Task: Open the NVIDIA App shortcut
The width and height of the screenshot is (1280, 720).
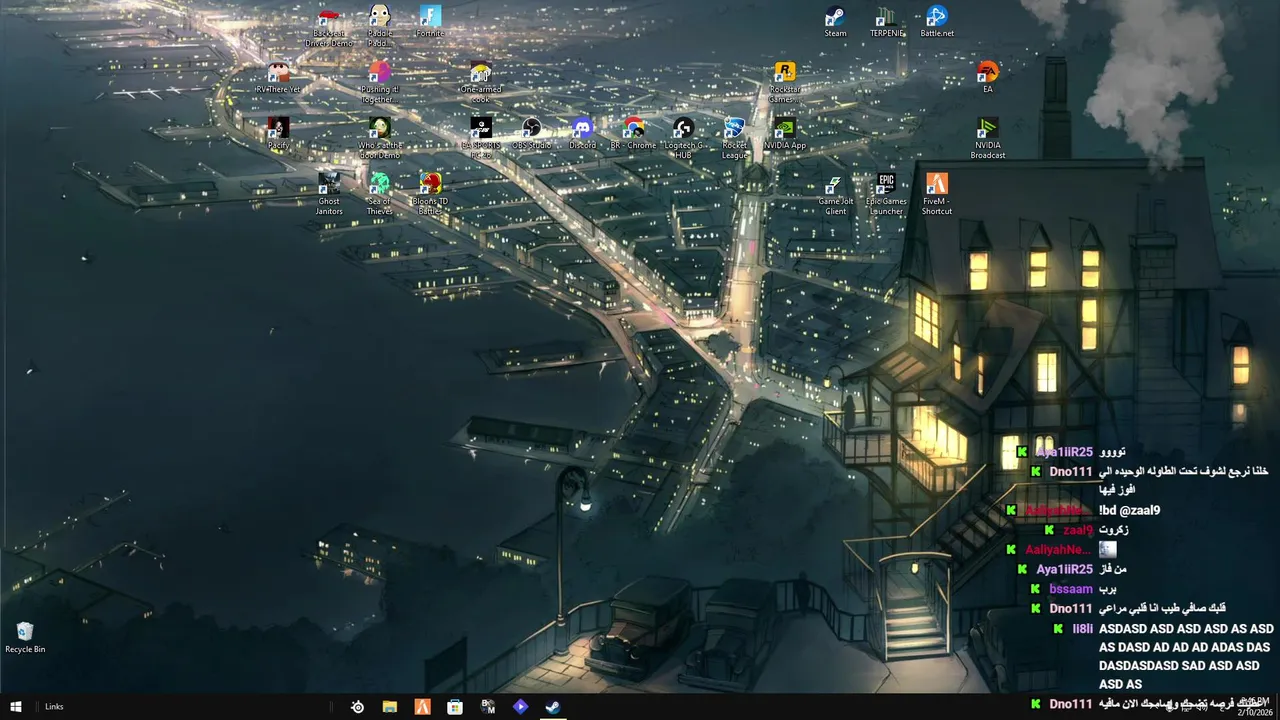Action: coord(785,134)
